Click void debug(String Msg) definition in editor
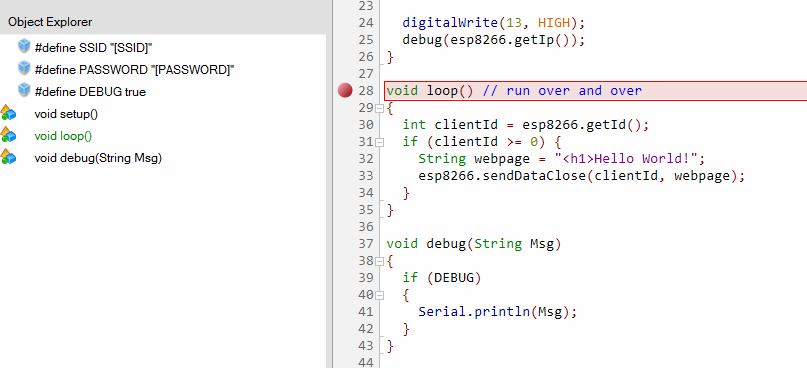 (473, 244)
